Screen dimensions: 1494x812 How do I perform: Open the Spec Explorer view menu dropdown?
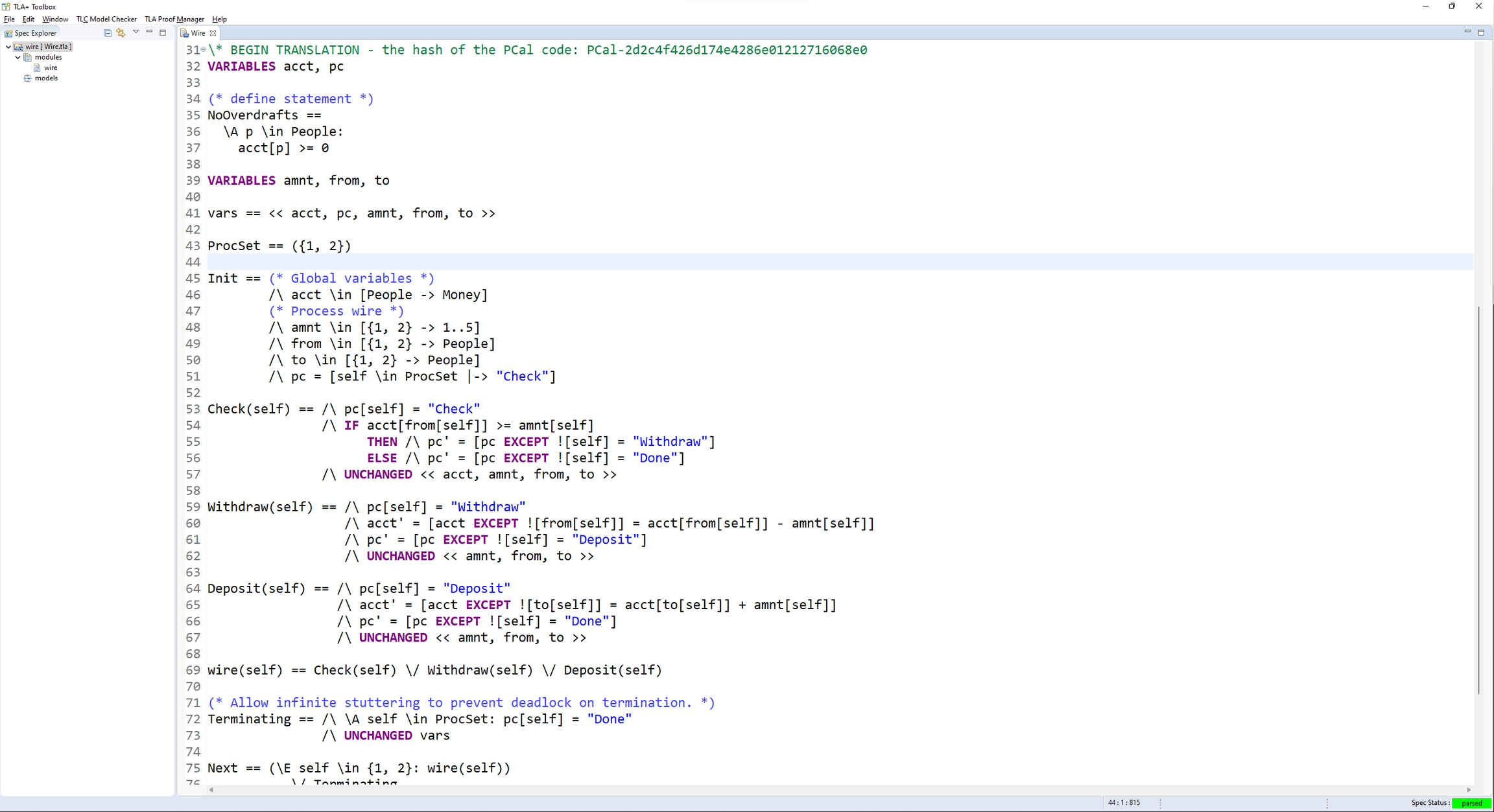136,32
